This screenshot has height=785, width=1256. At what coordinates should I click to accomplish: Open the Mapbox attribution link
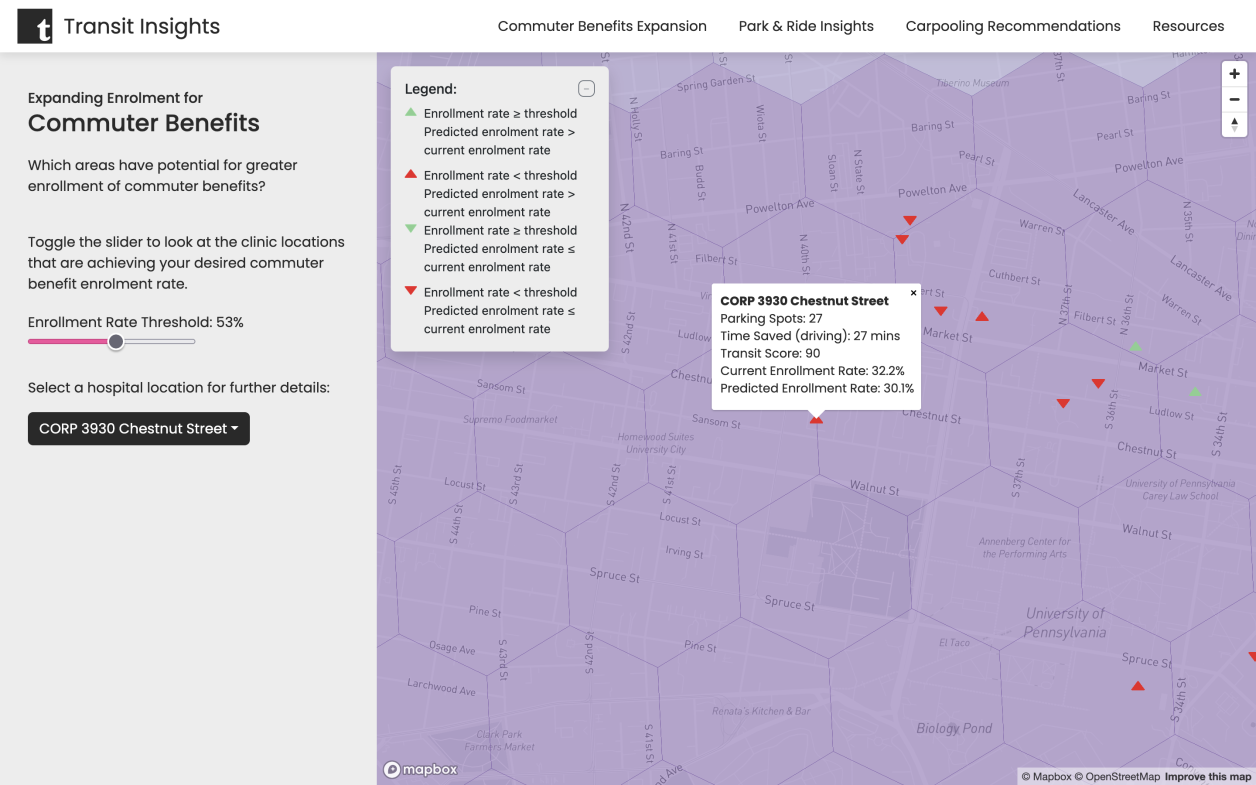(x=1046, y=777)
